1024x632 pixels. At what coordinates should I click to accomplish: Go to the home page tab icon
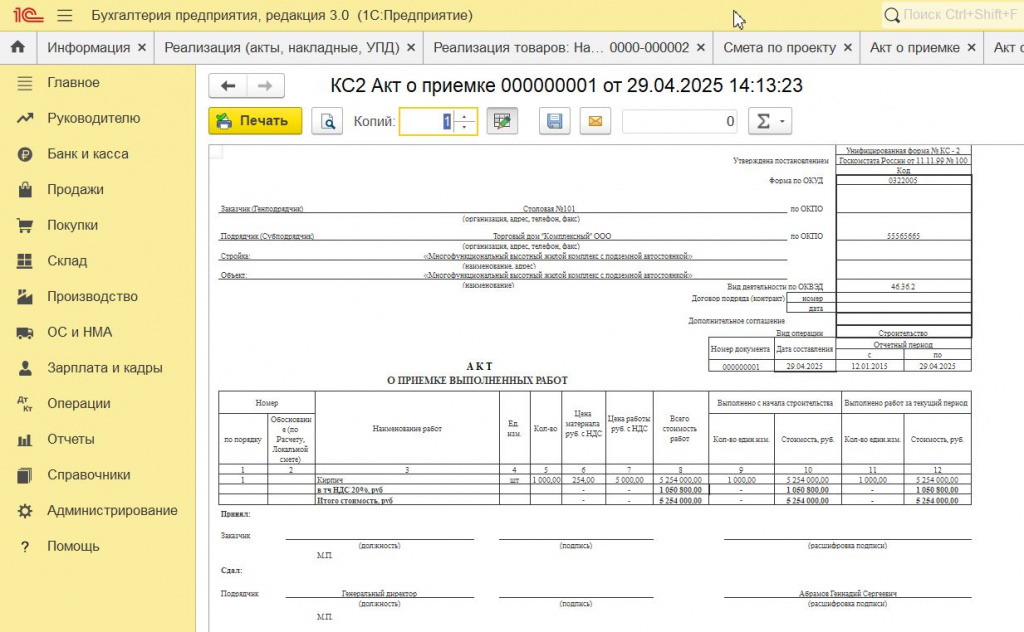point(18,47)
